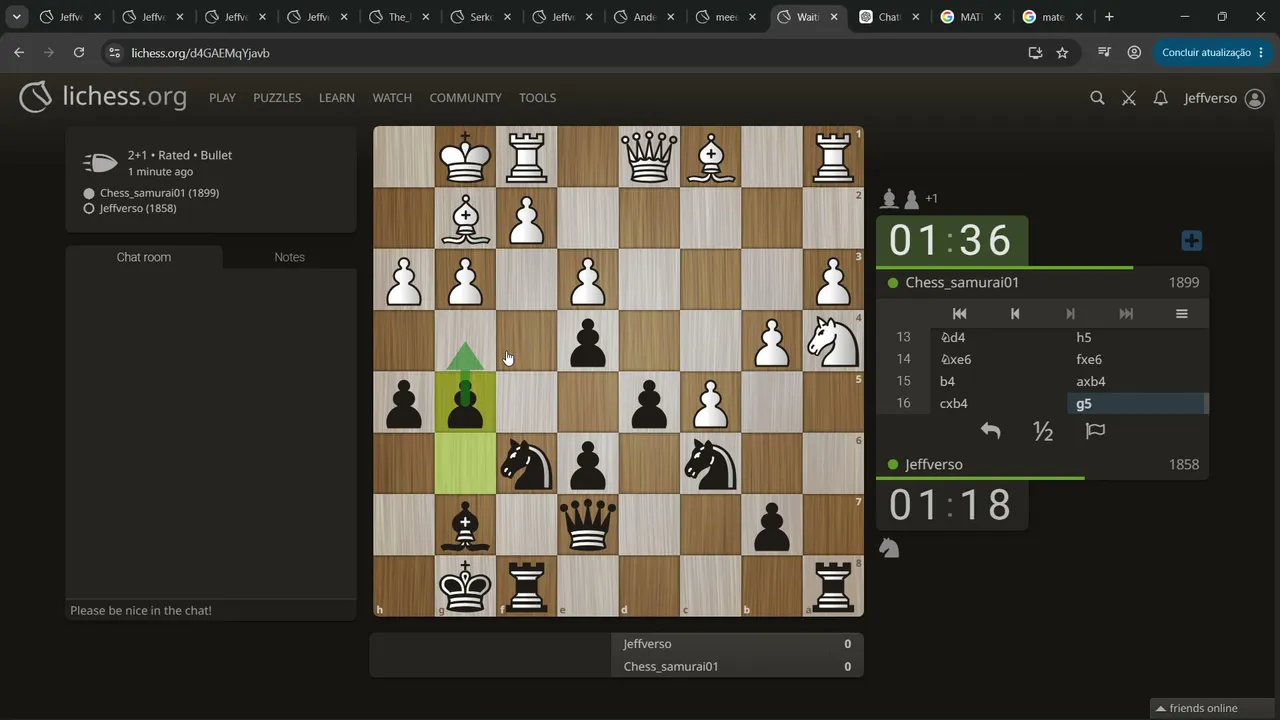Propose a takeback
This screenshot has width=1280, height=720.
click(x=990, y=431)
